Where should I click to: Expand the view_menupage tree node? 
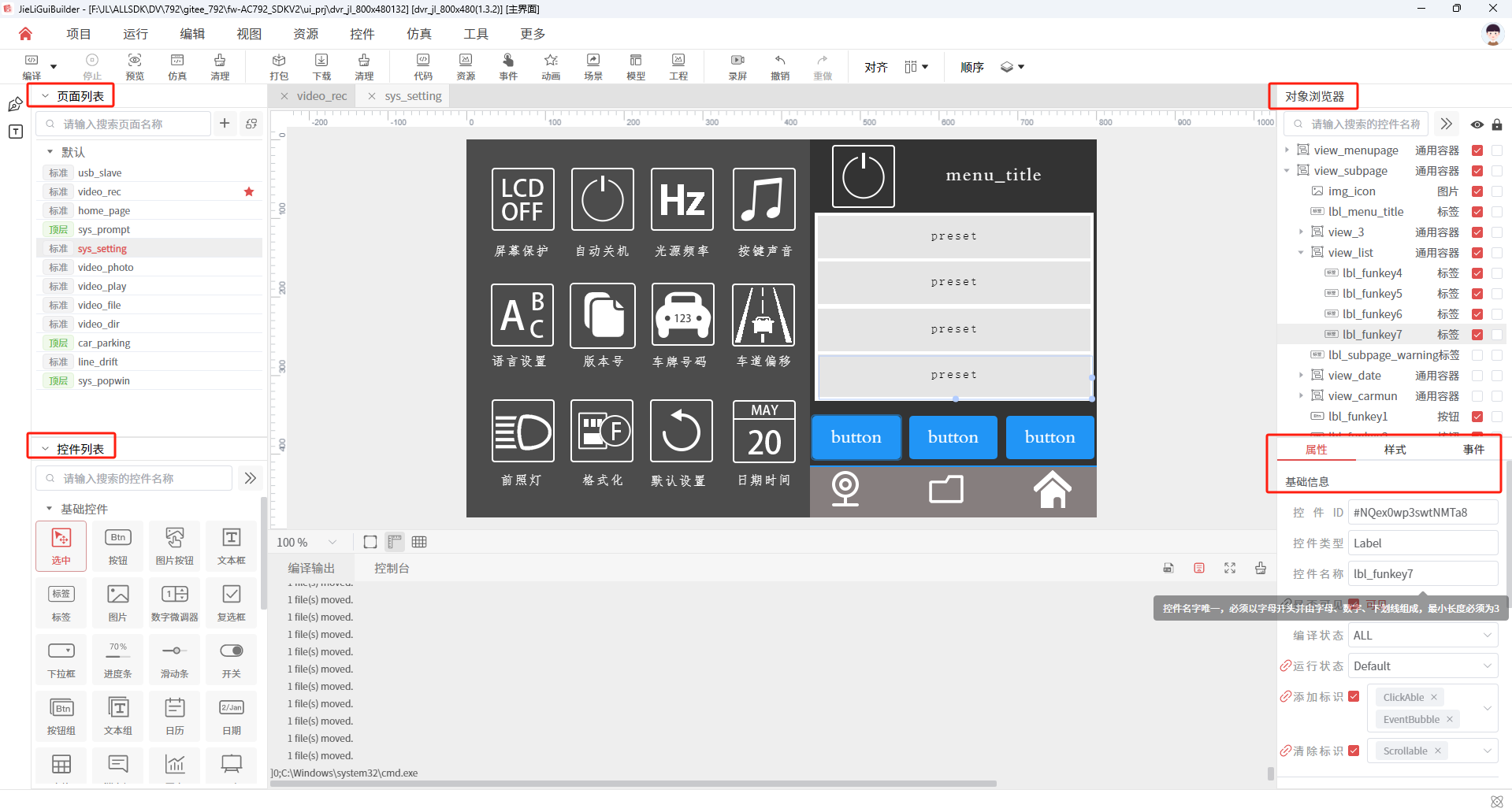point(1287,150)
